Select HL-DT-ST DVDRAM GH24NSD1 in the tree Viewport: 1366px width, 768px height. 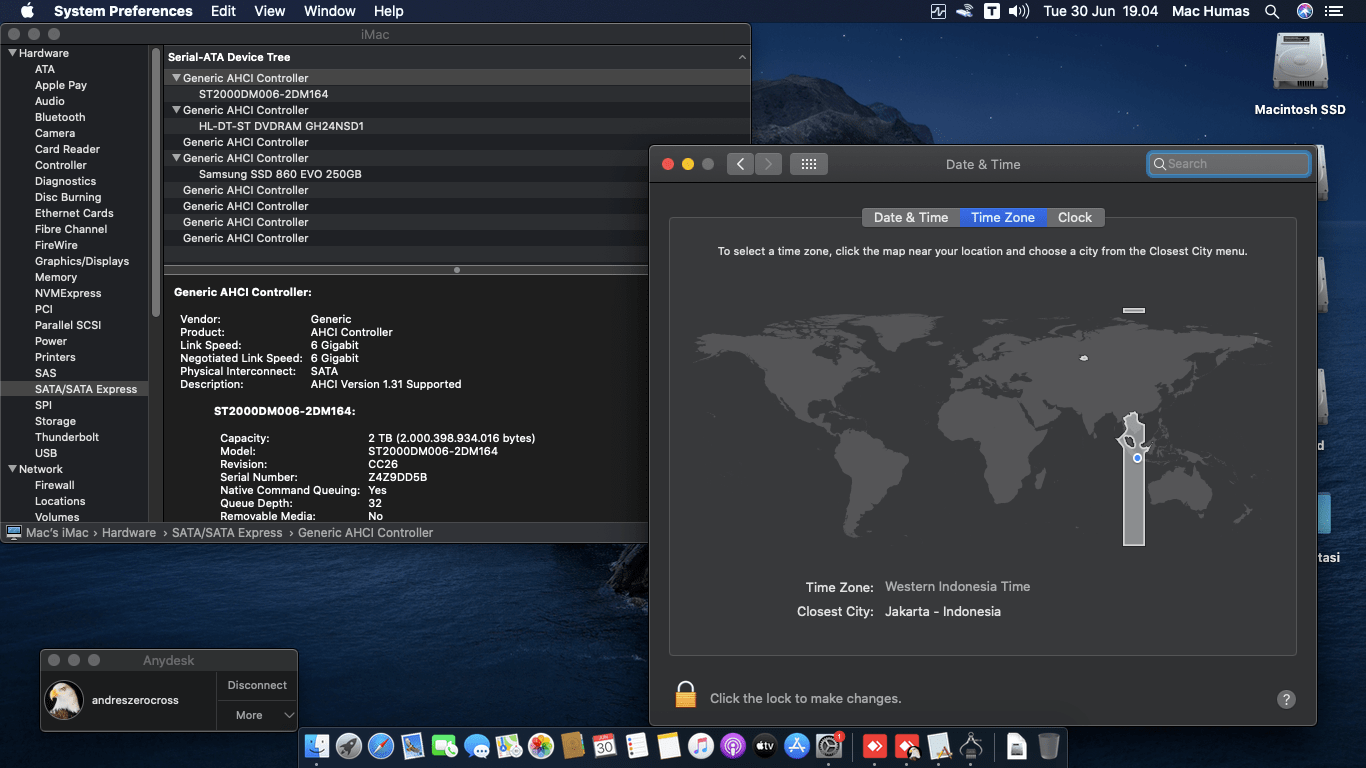click(457, 126)
